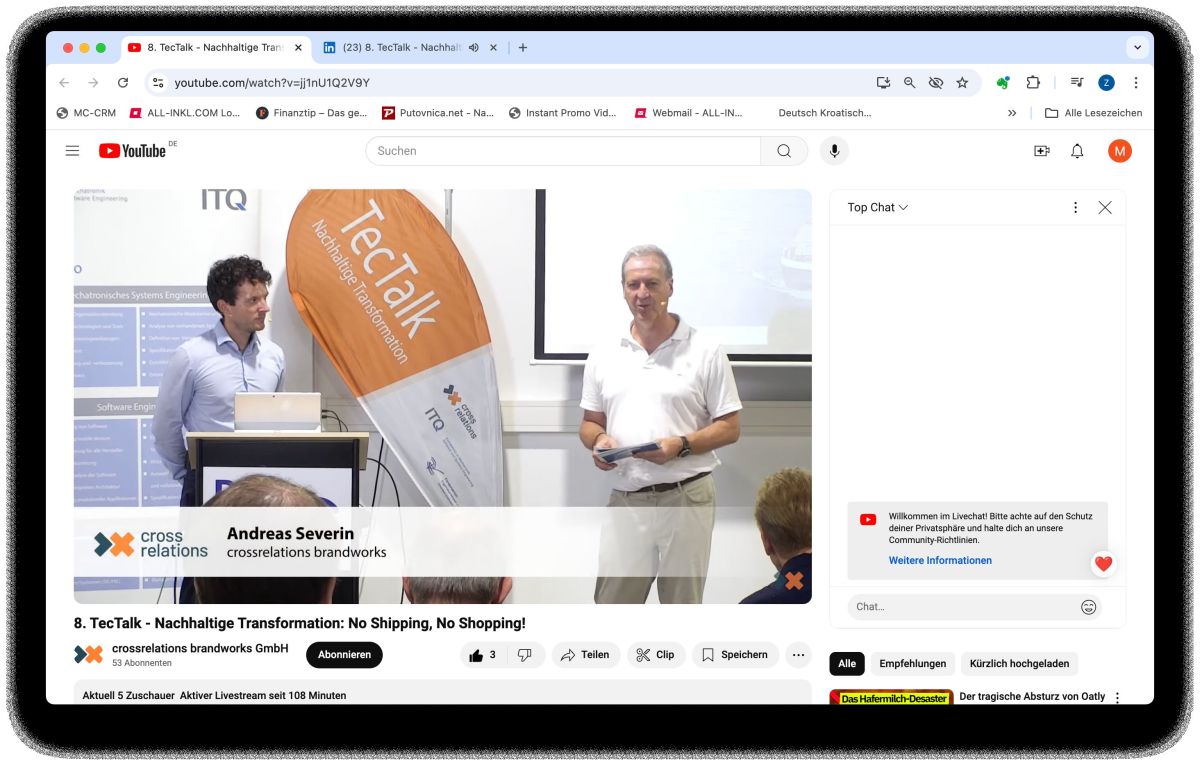
Task: Open live chat three-dot options
Action: point(1075,207)
